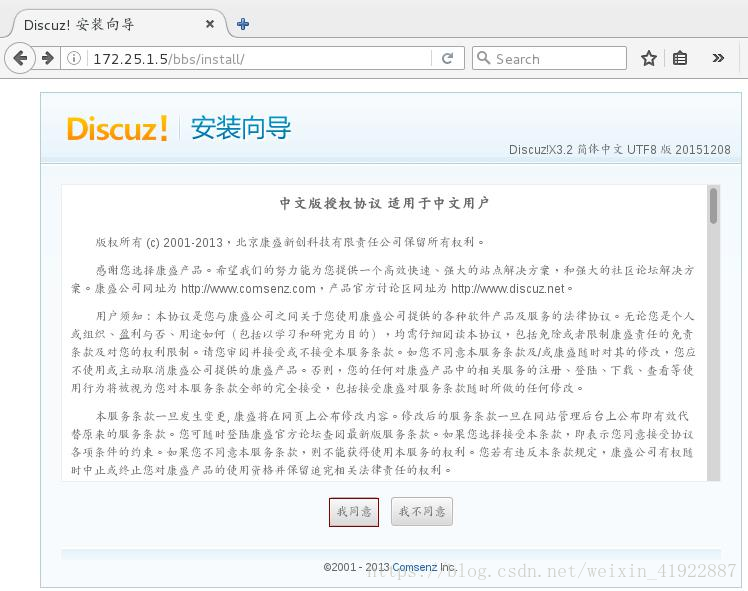Click the version text Discuz!X3.2 简体中文 UTF8 版 20151208
748x591 pixels.
pos(620,149)
